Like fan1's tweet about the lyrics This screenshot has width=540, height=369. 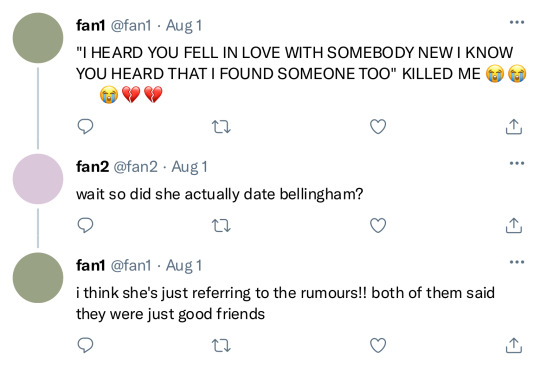click(x=378, y=126)
